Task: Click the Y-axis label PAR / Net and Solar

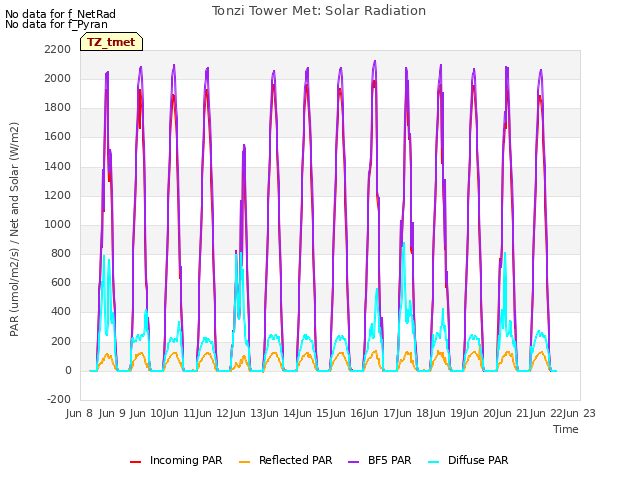Action: (14, 229)
